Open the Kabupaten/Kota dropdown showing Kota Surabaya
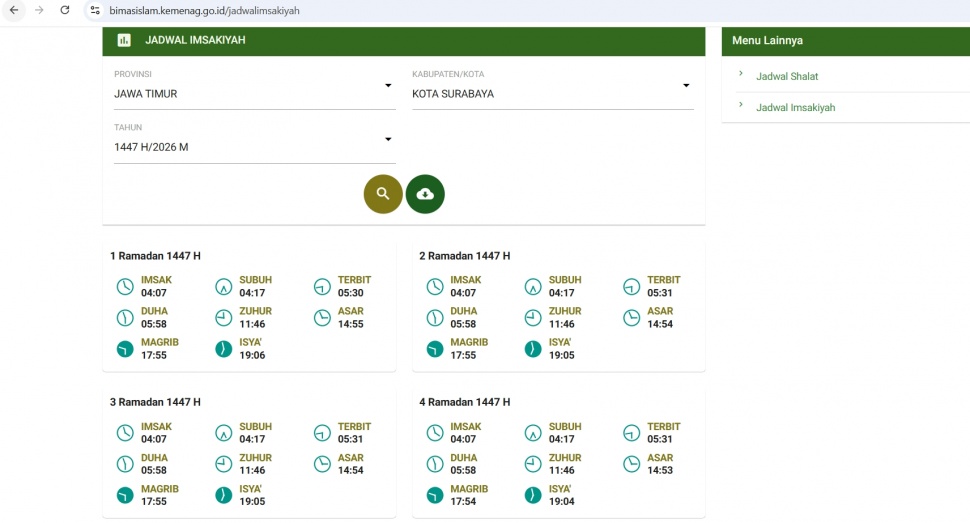 (552, 94)
